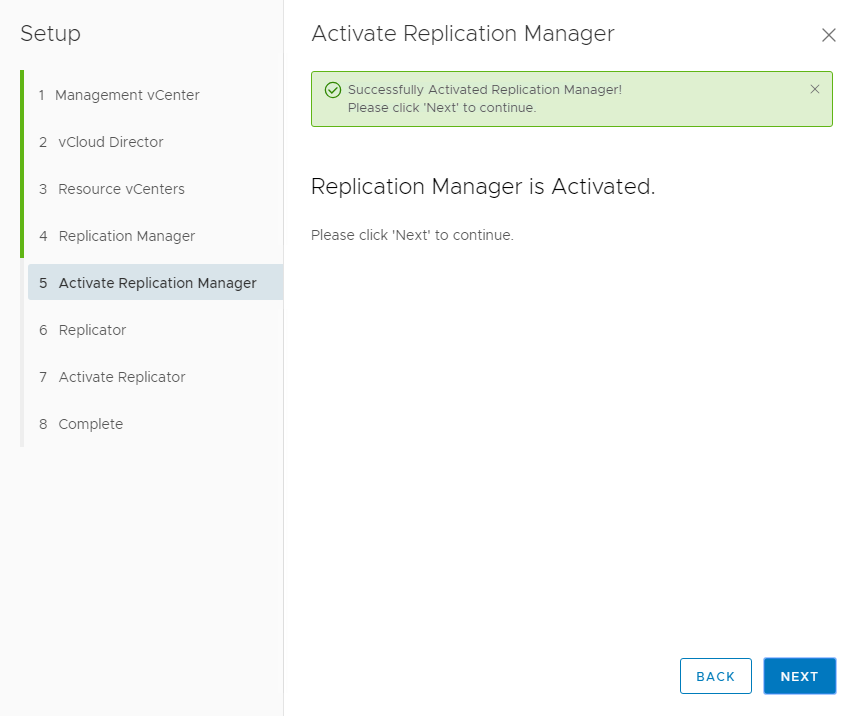Click the 'Replication Manager is Activated.' heading
858x716 pixels.
coord(483,187)
